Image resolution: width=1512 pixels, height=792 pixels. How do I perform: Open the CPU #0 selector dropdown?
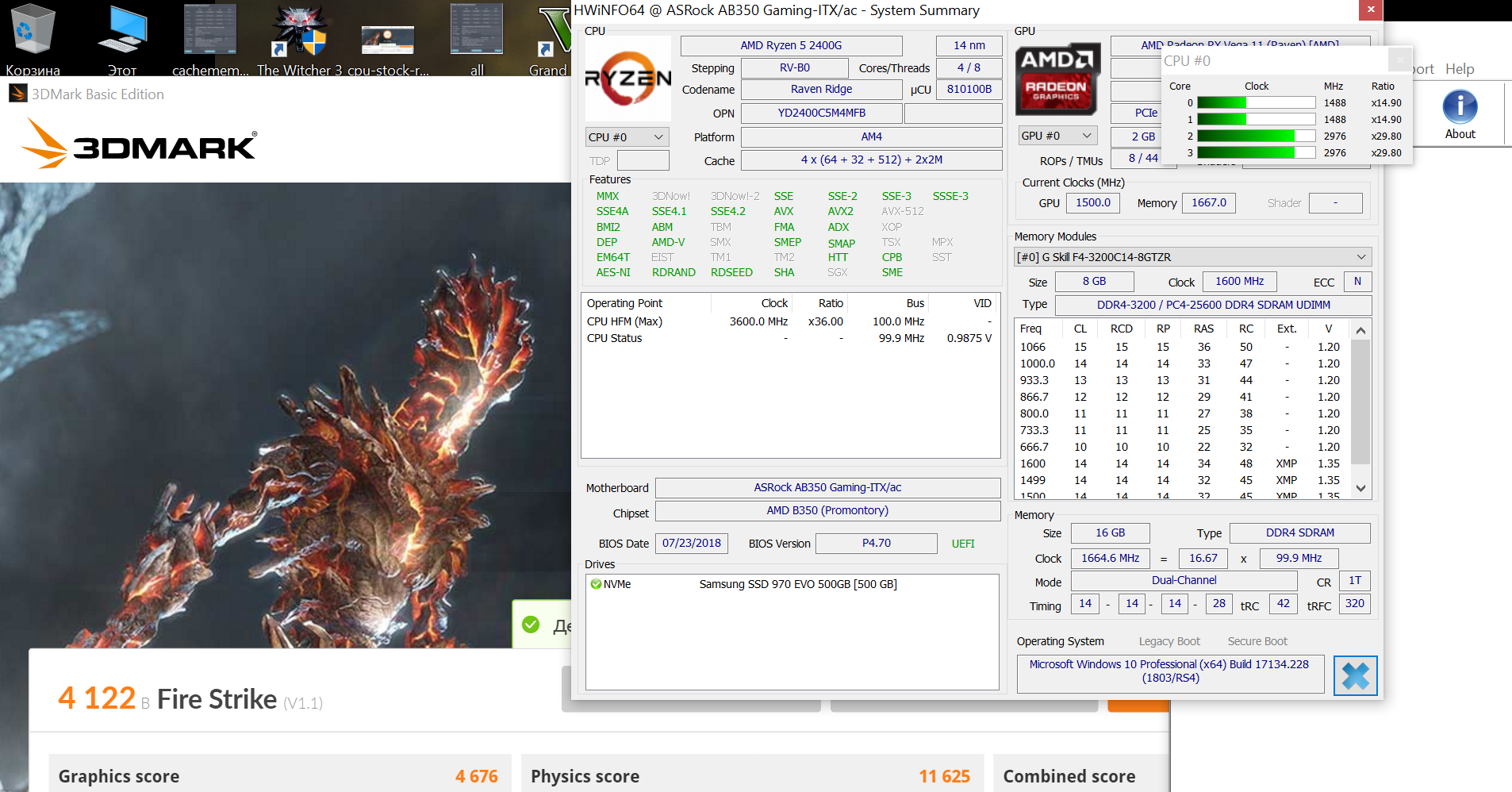pyautogui.click(x=627, y=137)
